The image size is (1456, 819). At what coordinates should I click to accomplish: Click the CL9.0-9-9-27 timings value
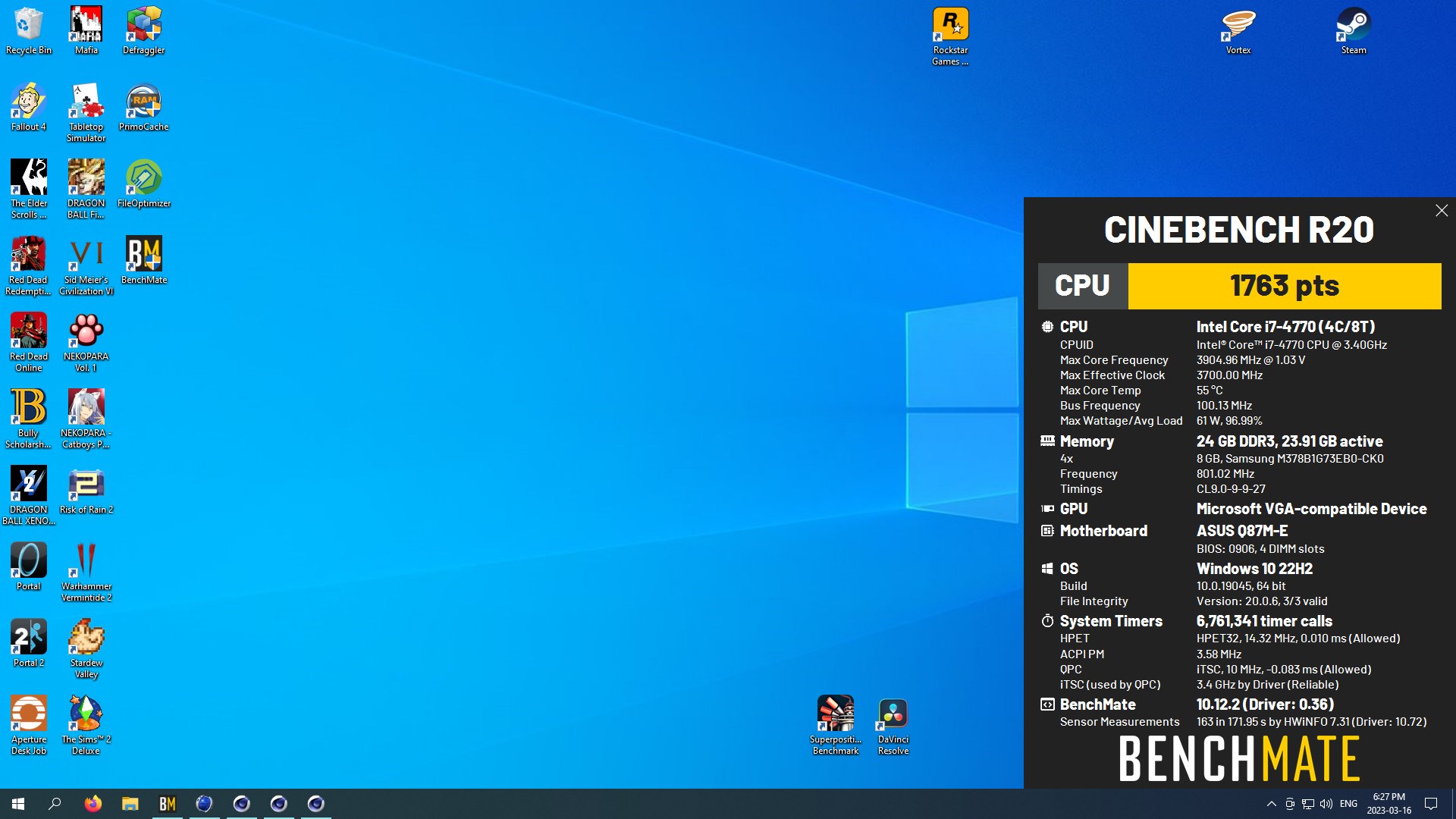[1231, 489]
